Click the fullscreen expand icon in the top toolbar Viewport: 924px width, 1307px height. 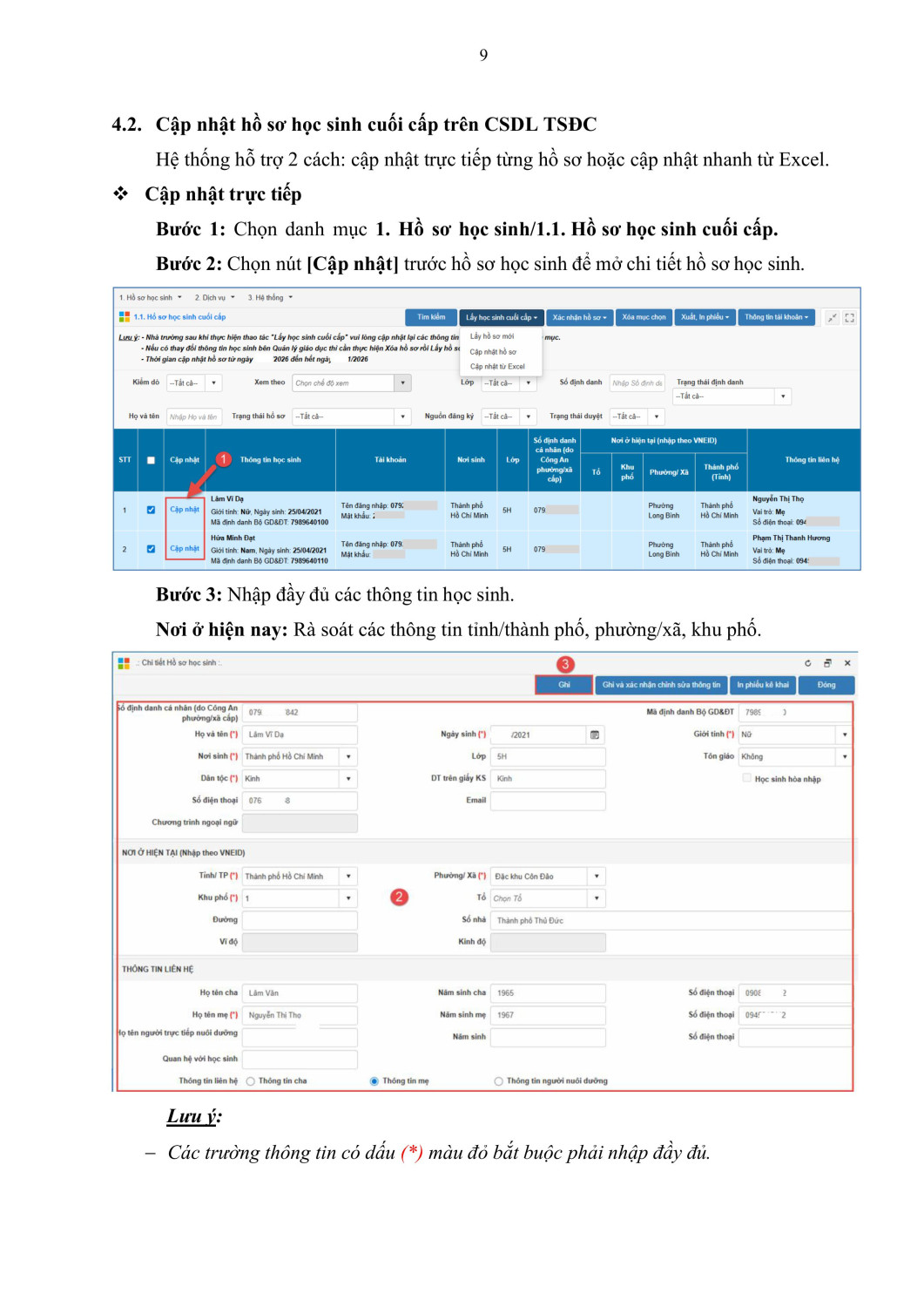849,318
